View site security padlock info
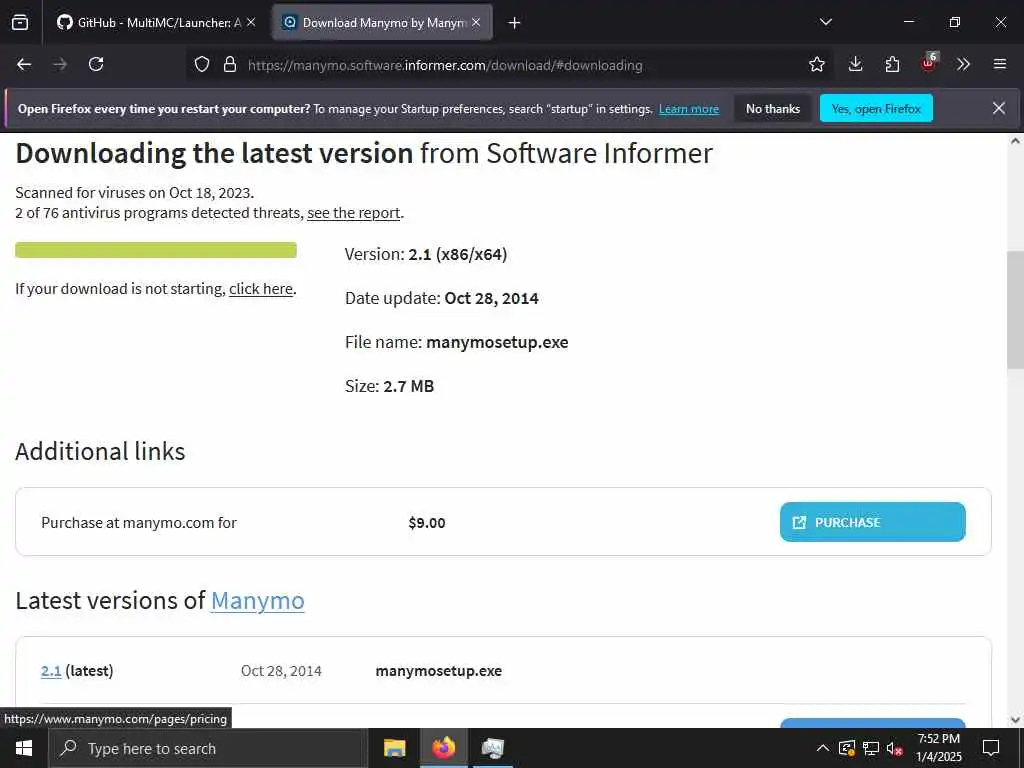The image size is (1024, 768). [x=230, y=65]
